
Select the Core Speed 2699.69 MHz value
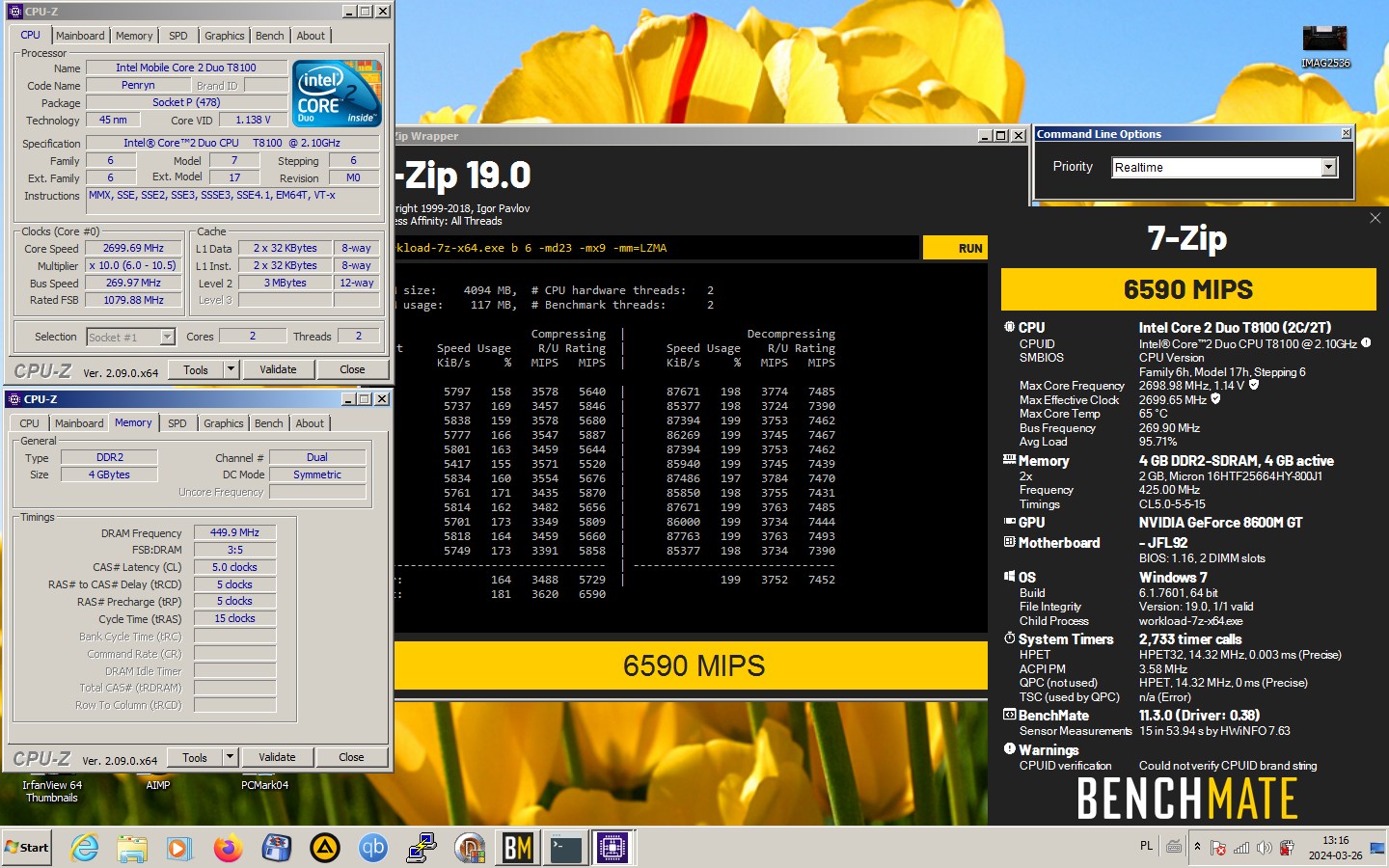tap(134, 248)
